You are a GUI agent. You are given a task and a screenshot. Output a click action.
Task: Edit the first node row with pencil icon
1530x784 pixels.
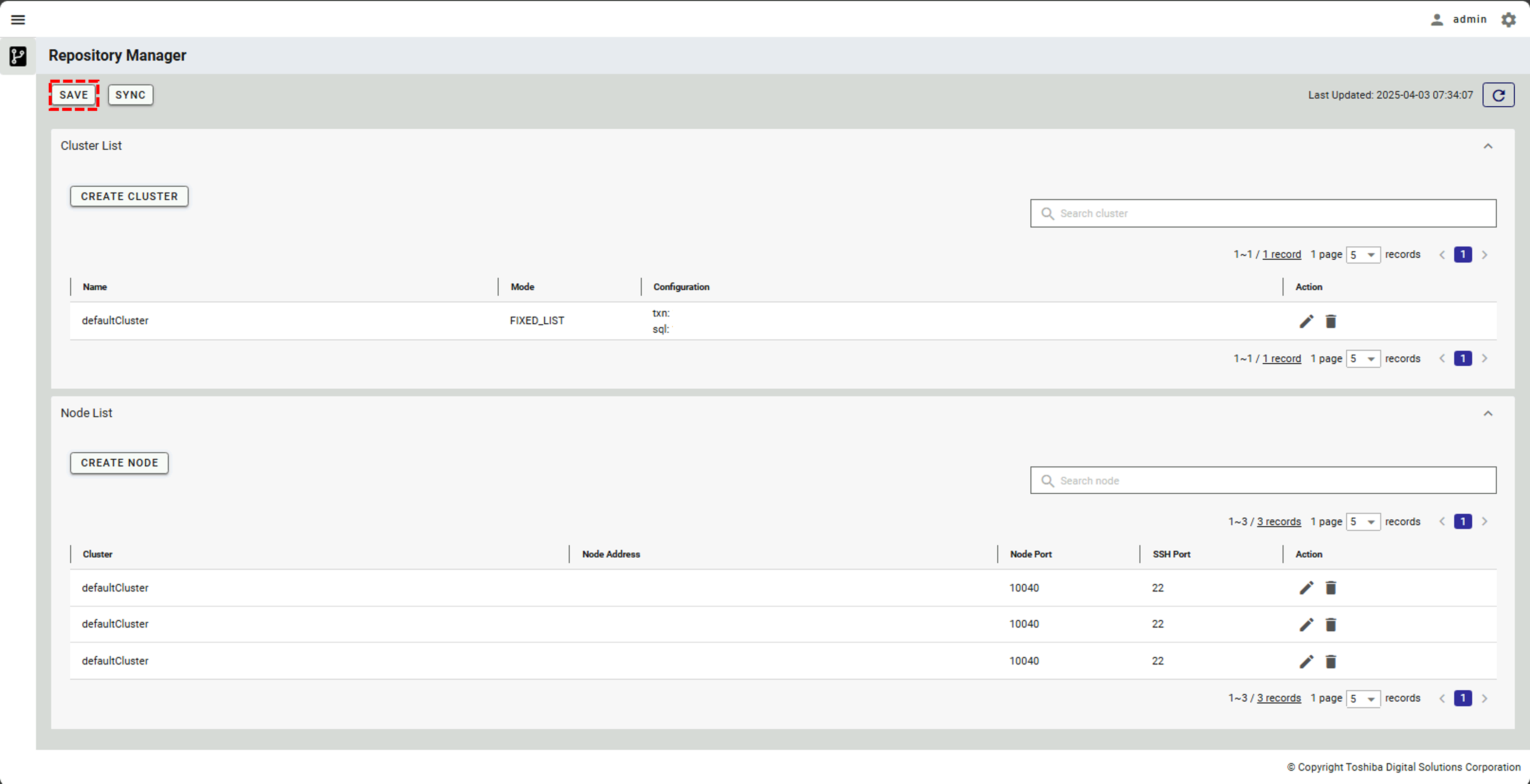1306,588
